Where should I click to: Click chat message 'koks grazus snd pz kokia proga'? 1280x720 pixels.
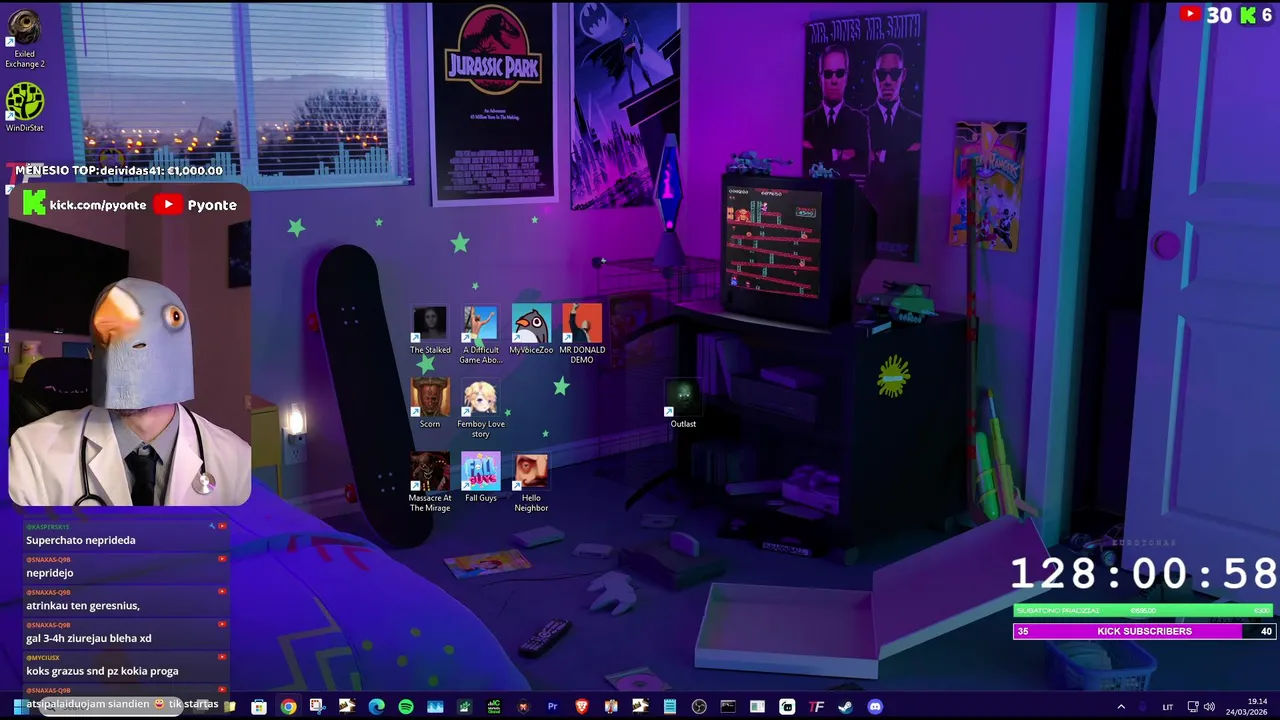pyautogui.click(x=102, y=671)
